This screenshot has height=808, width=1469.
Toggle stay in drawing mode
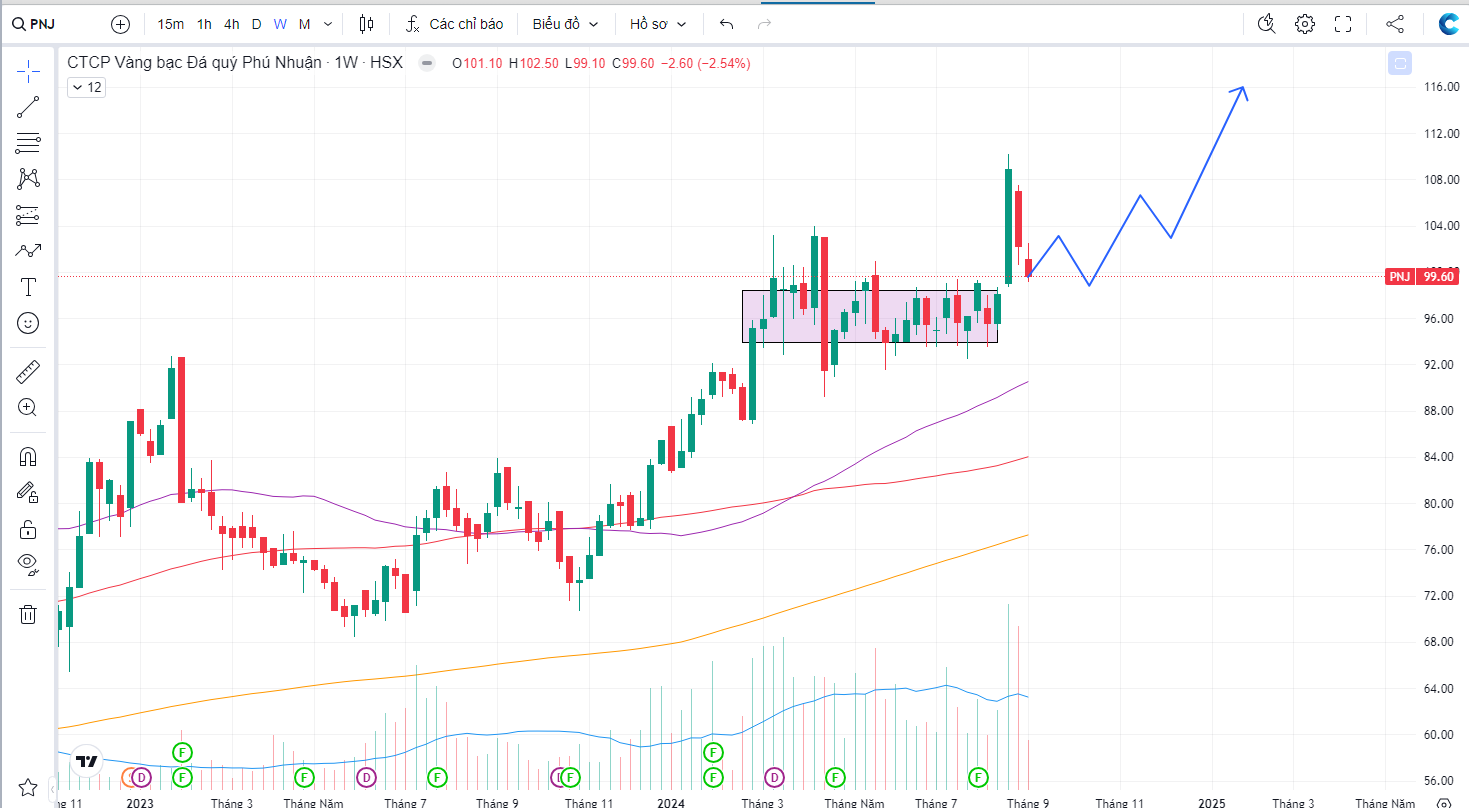click(x=28, y=492)
